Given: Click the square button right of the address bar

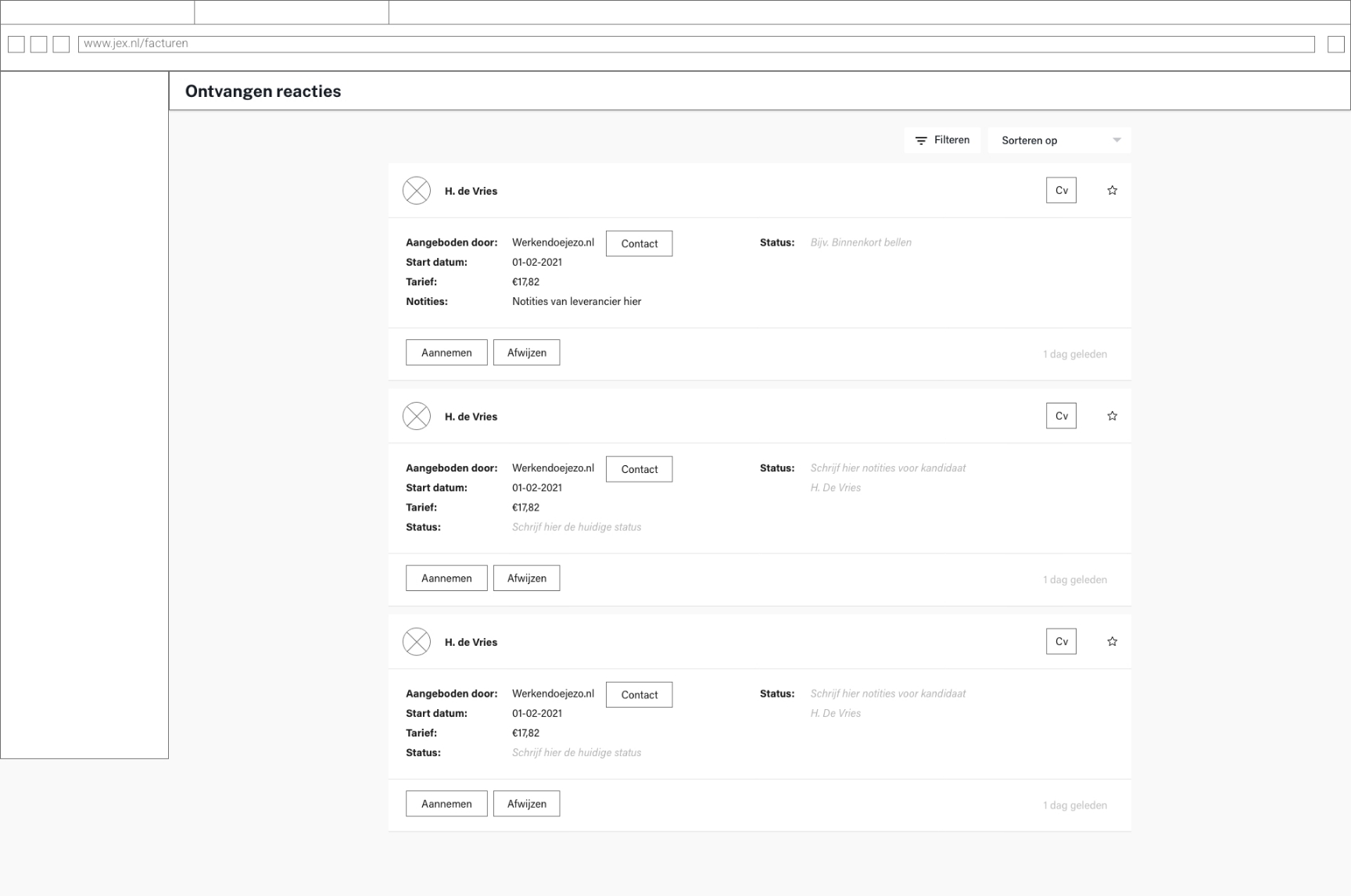Looking at the screenshot, I should [x=1336, y=44].
